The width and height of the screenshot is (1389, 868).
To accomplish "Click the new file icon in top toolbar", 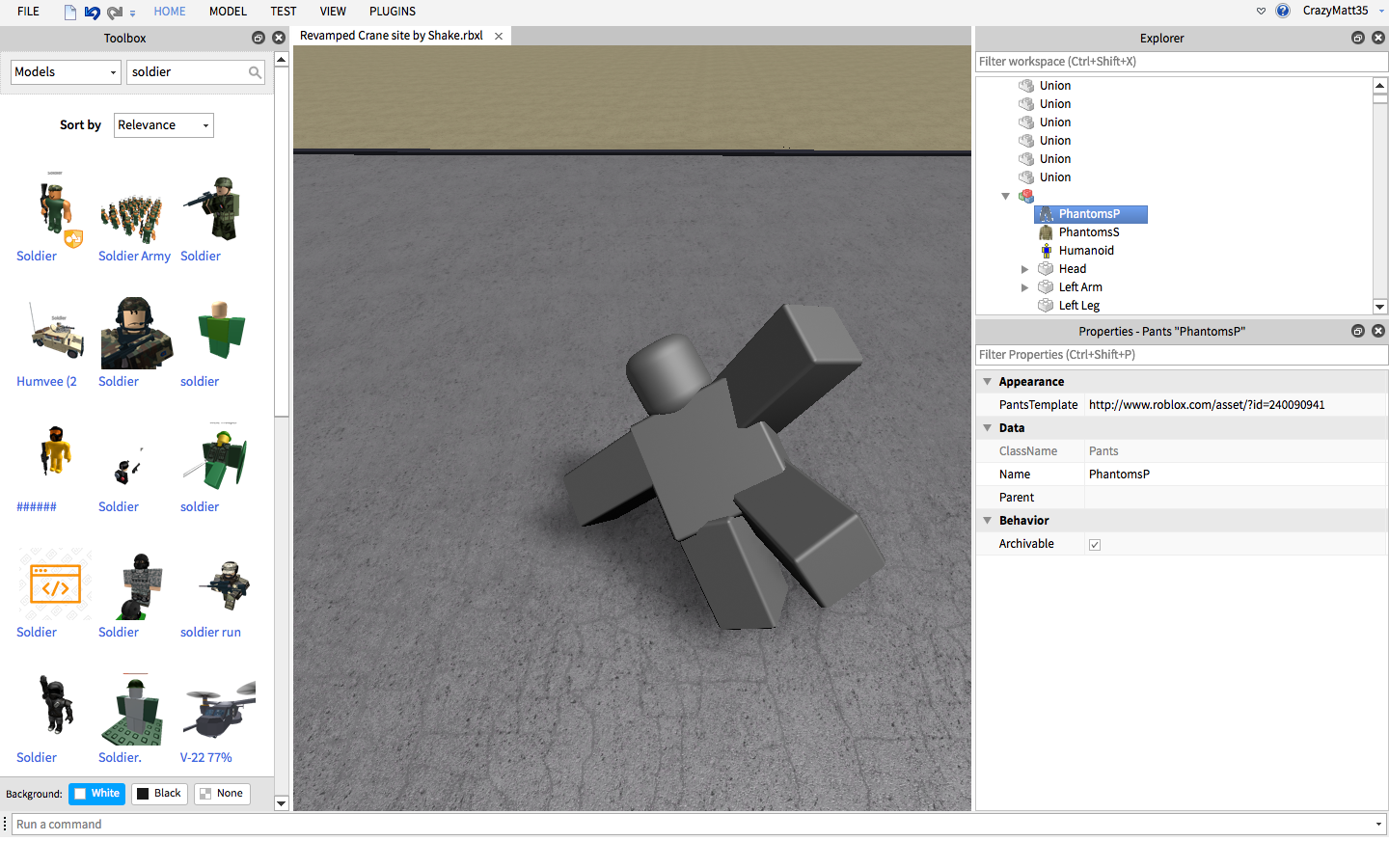I will tap(70, 12).
